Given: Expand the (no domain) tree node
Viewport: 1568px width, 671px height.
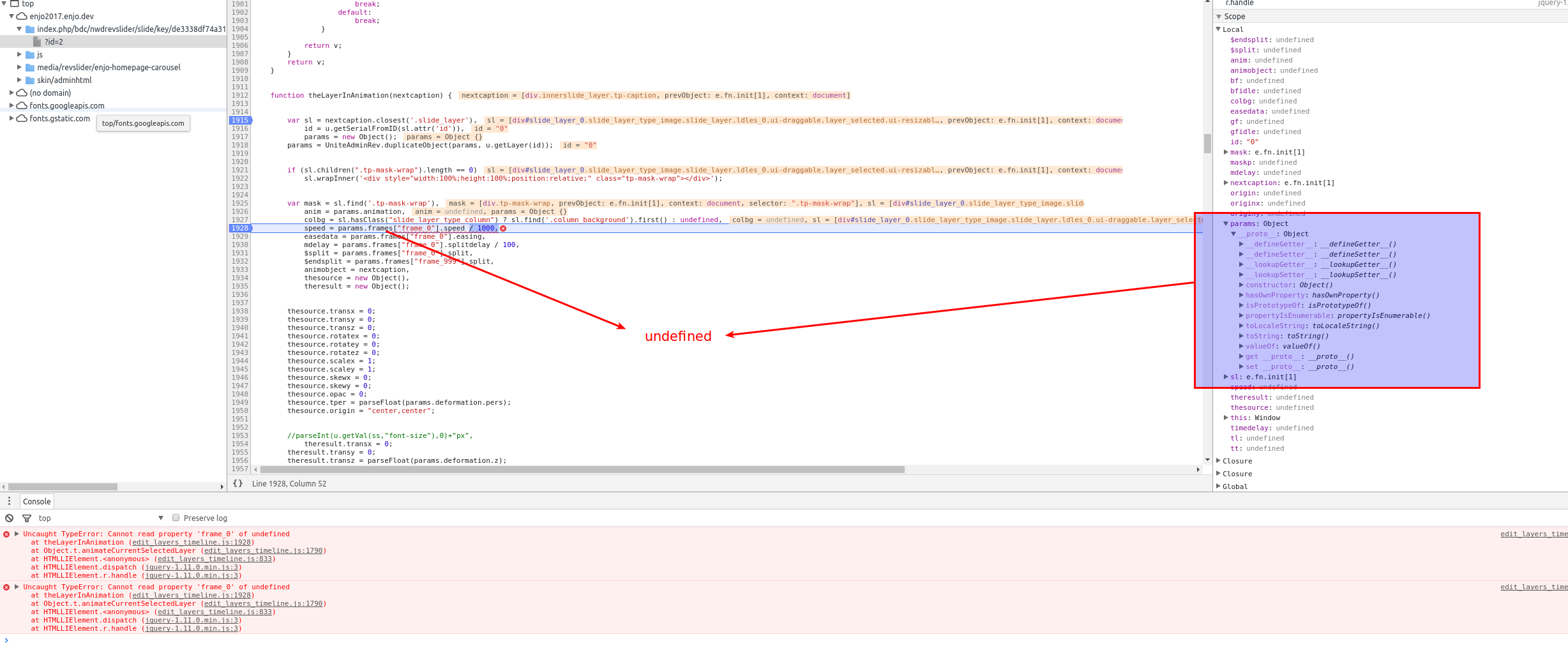Looking at the screenshot, I should (x=11, y=93).
